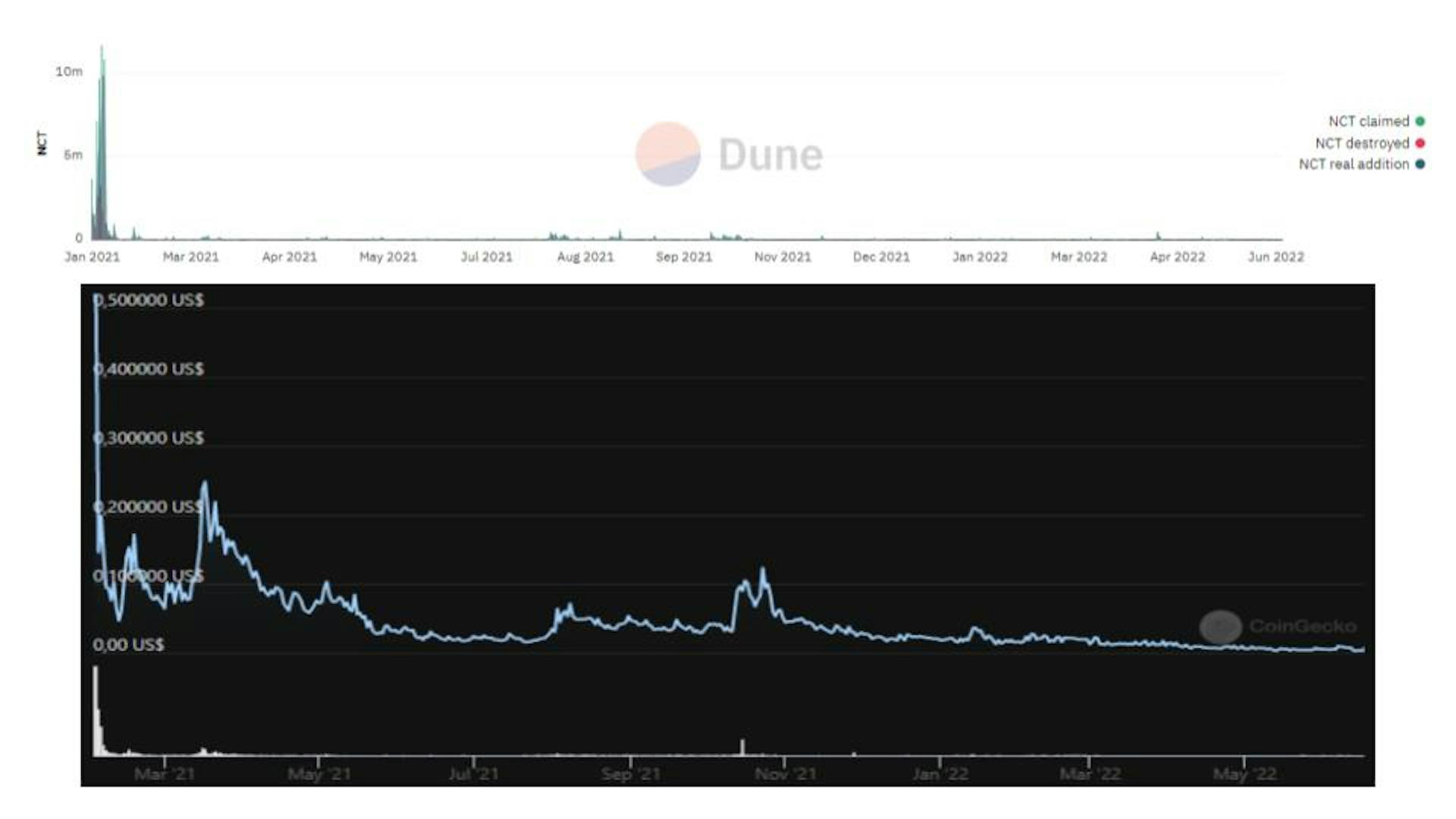Click the Jun 2022 x-axis label
The height and width of the screenshot is (819, 1456).
coord(1276,257)
